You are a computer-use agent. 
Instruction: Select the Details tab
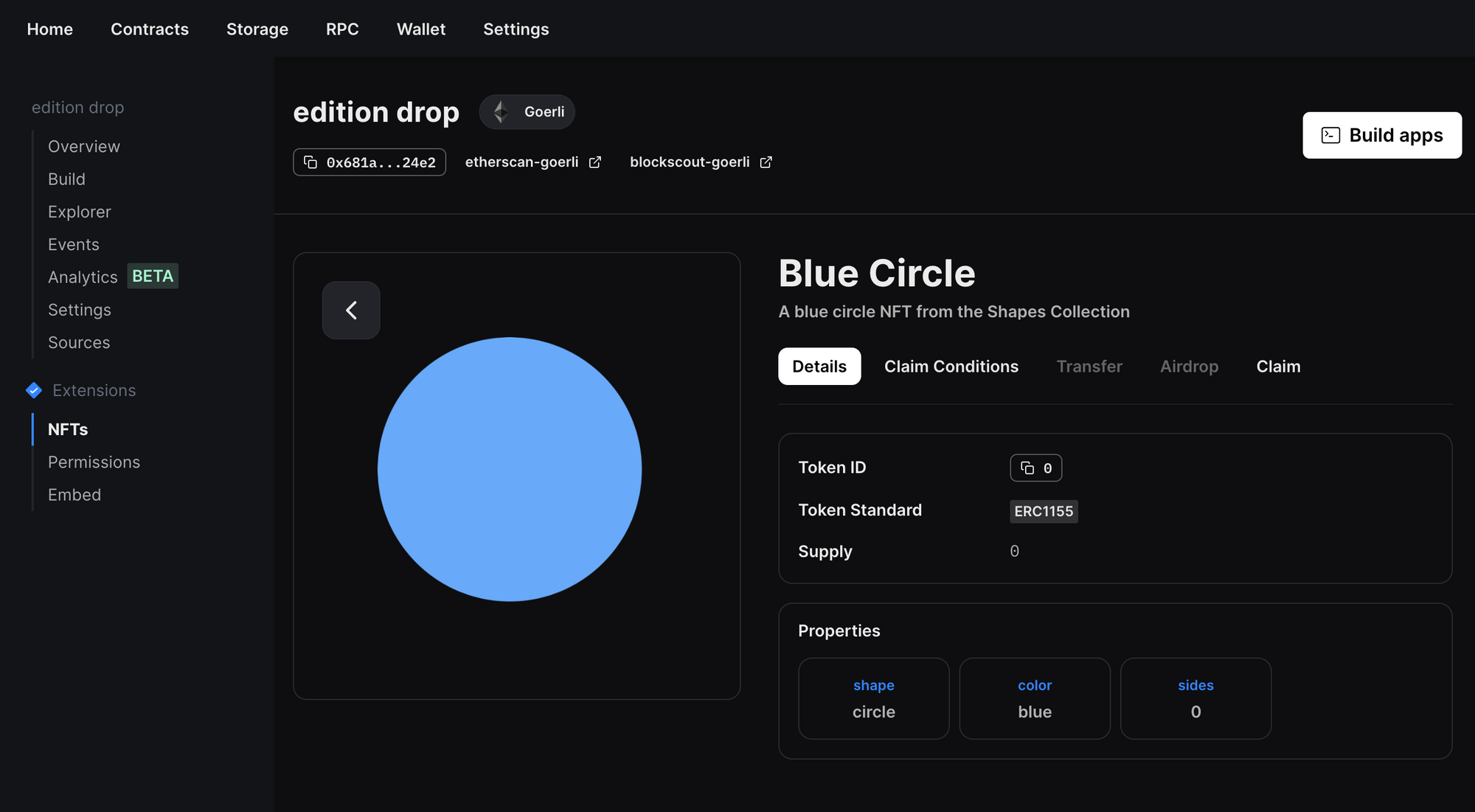[x=819, y=367]
